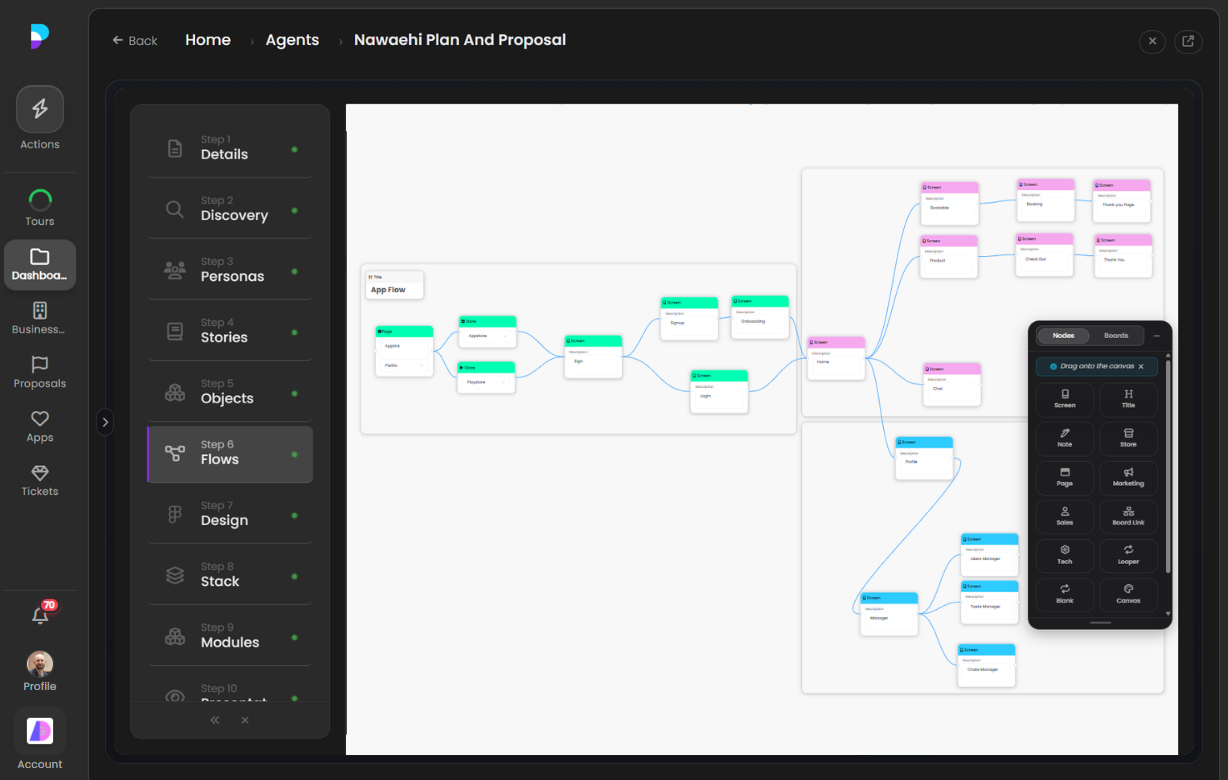Select the Looper node type
Image resolution: width=1228 pixels, height=780 pixels.
point(1128,555)
